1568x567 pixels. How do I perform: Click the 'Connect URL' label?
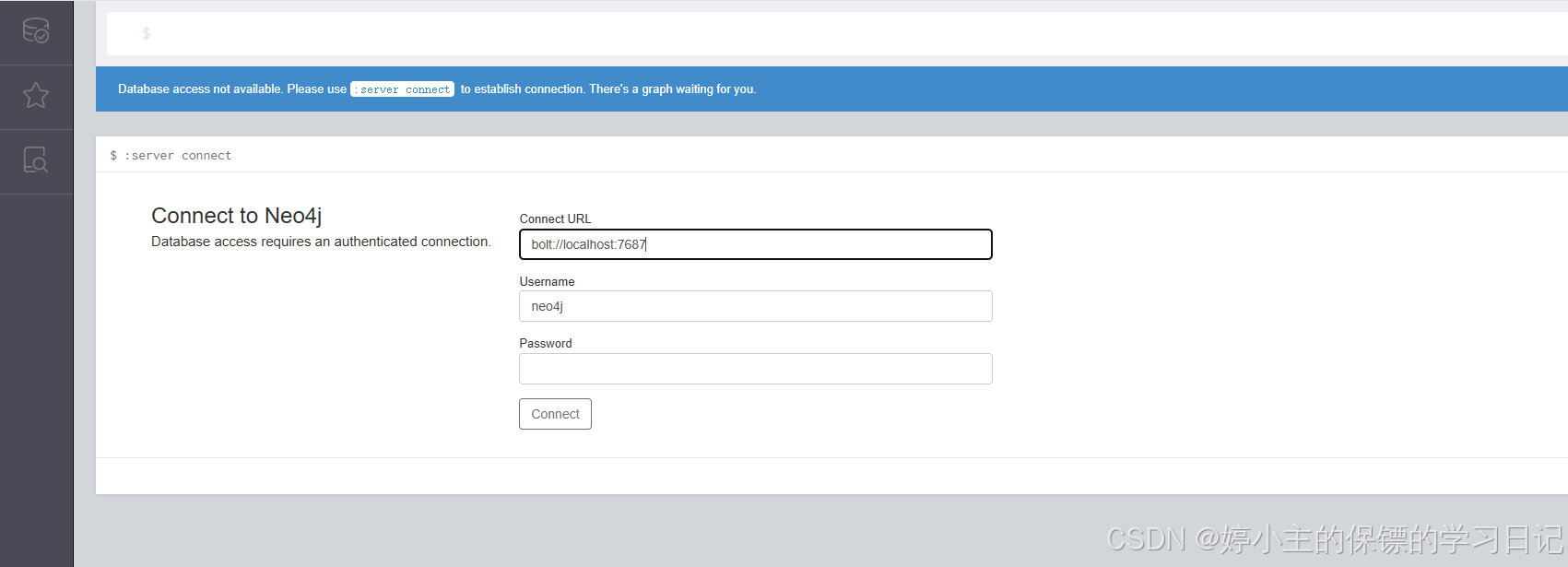click(555, 219)
